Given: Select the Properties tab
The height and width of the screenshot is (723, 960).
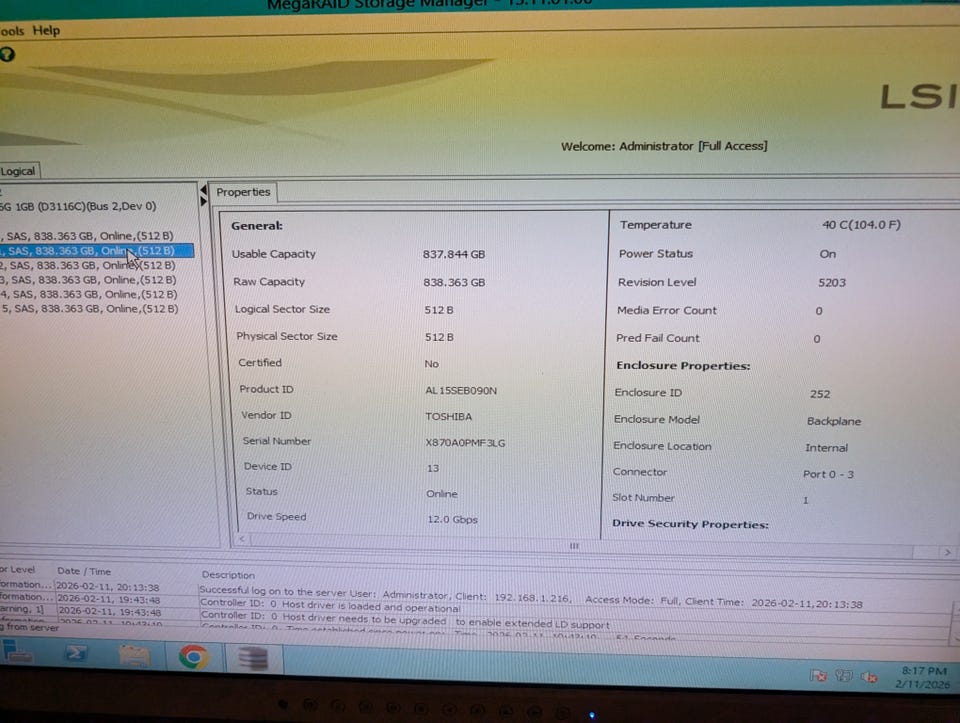Looking at the screenshot, I should click(243, 192).
